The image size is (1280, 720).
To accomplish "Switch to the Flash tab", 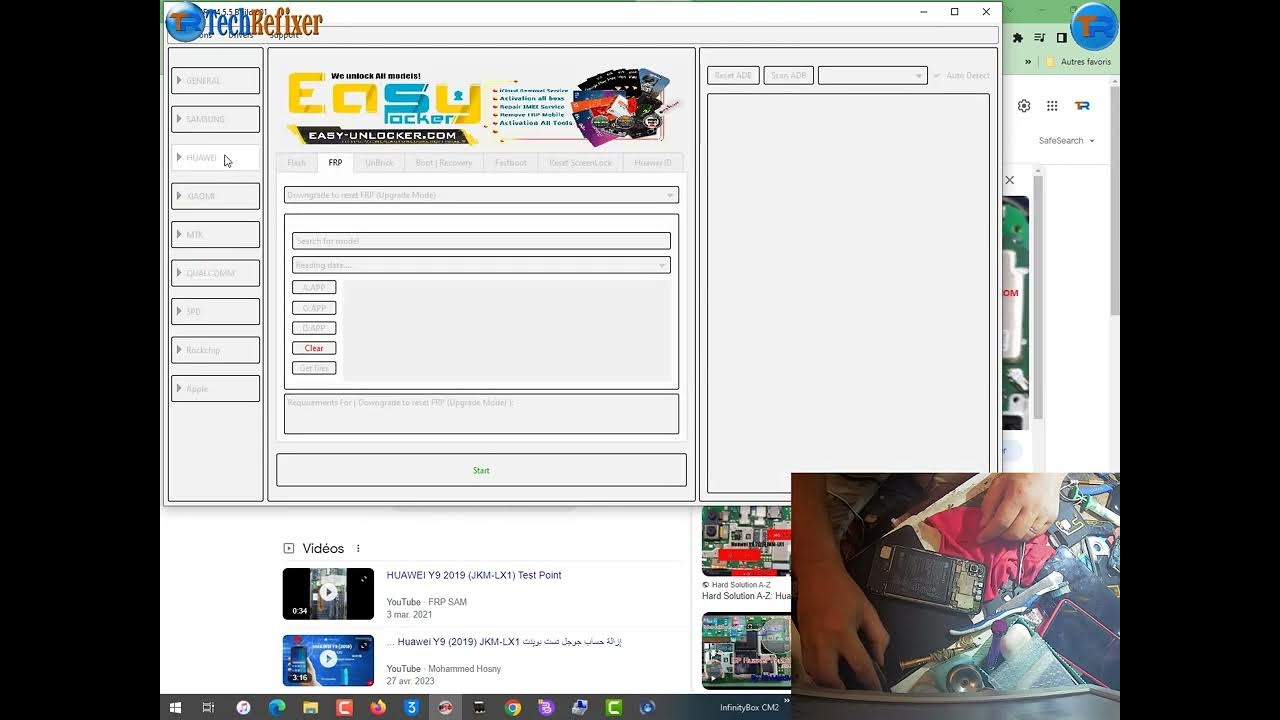I will pos(296,162).
